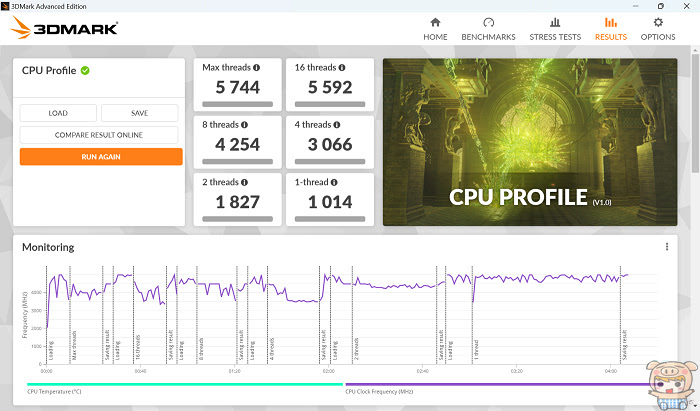The width and height of the screenshot is (700, 411).
Task: Click the 8 threads score 4 254
Action: point(238,145)
